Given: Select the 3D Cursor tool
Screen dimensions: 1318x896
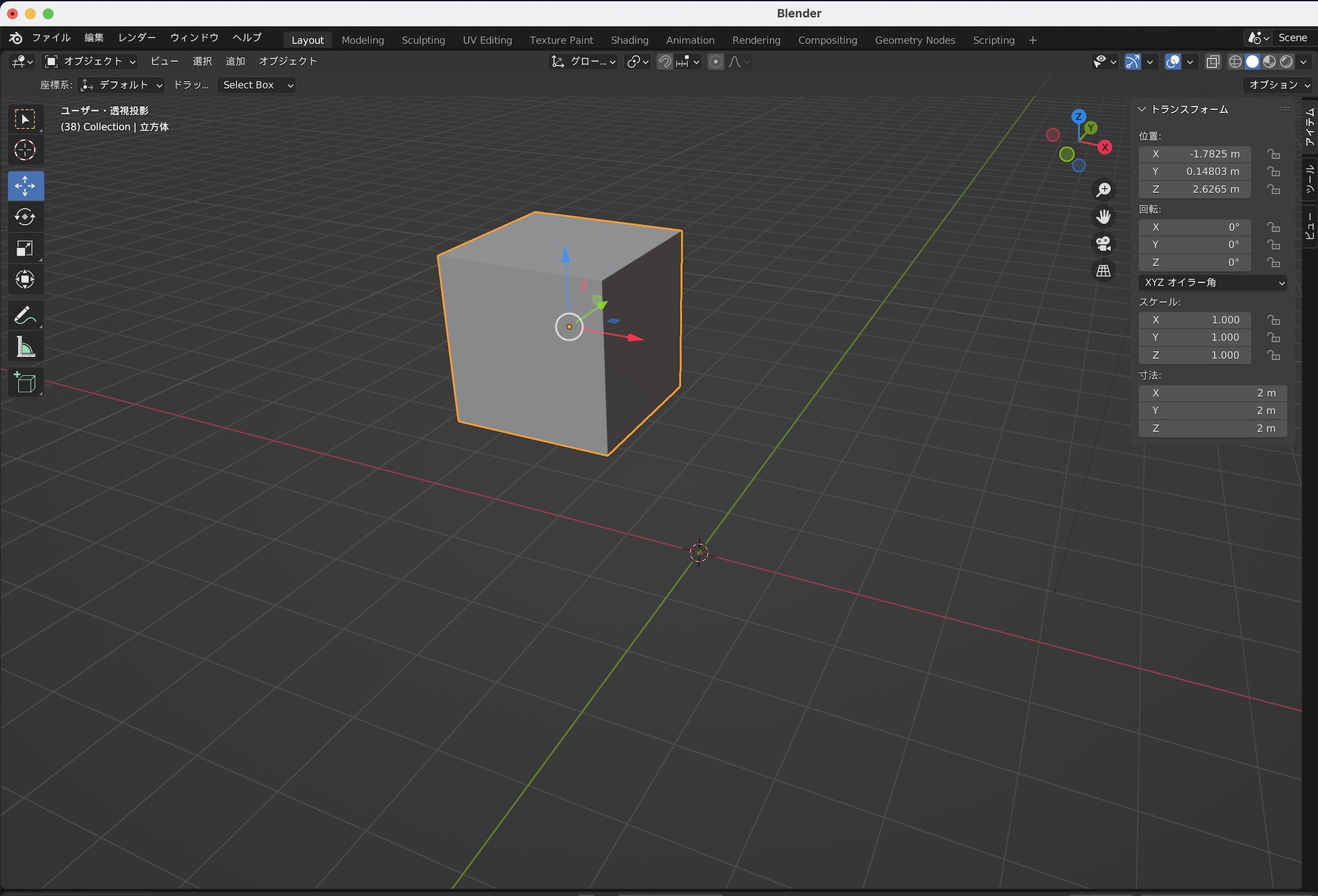Looking at the screenshot, I should (x=25, y=150).
